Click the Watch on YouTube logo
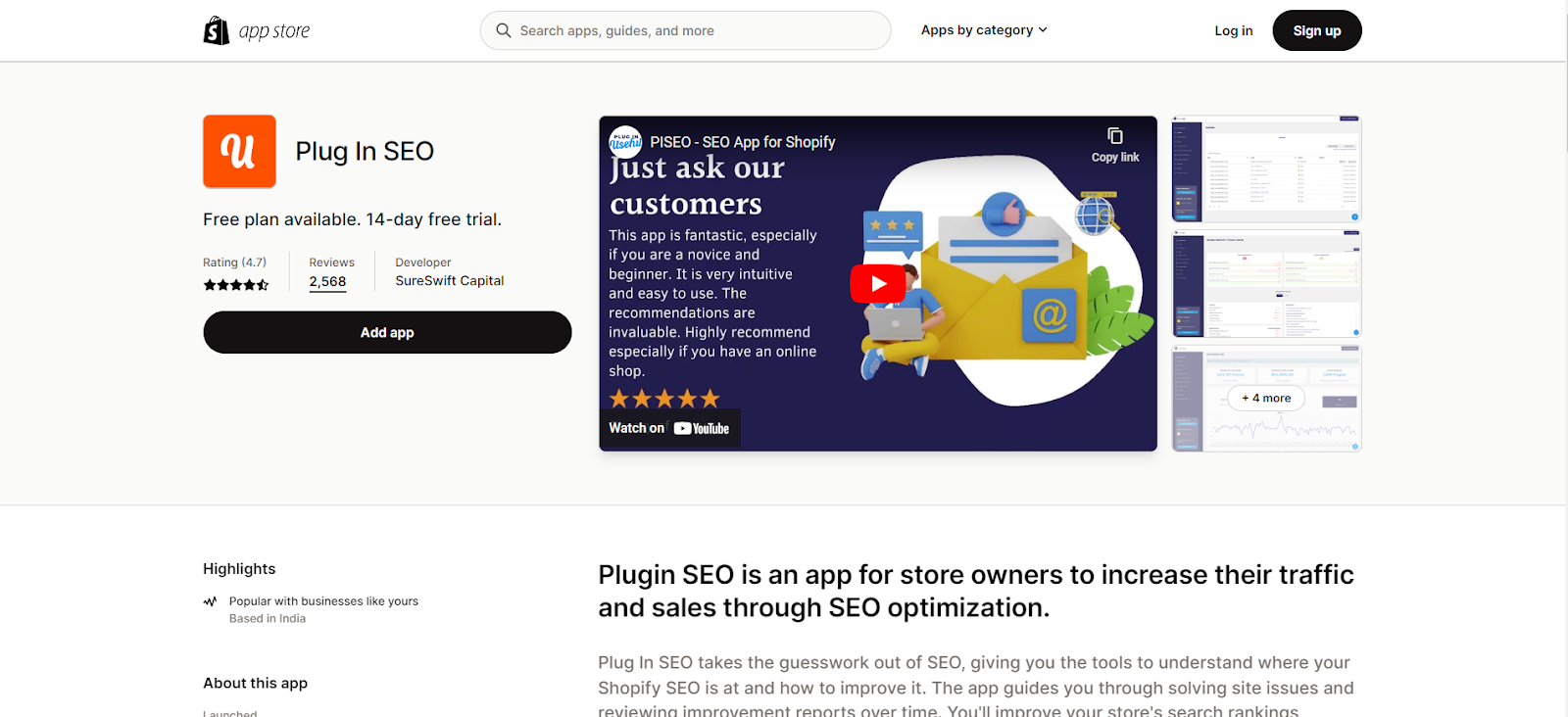Image resolution: width=1568 pixels, height=717 pixels. 702,428
